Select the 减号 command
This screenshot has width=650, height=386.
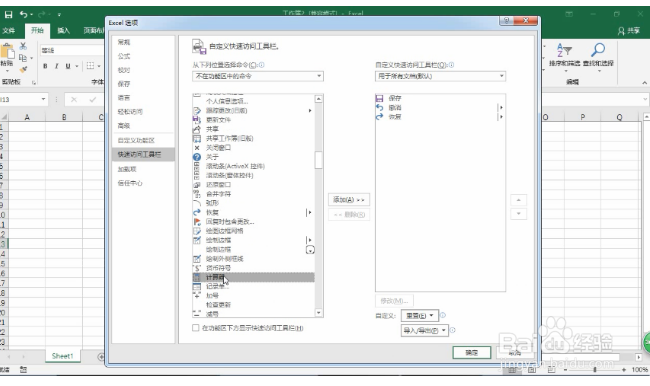[x=253, y=314]
